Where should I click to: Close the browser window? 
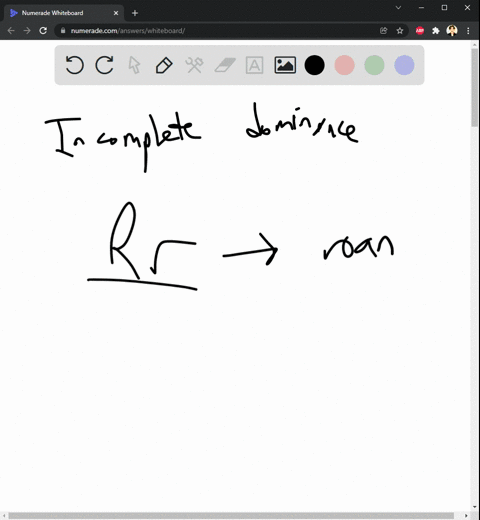467,7
